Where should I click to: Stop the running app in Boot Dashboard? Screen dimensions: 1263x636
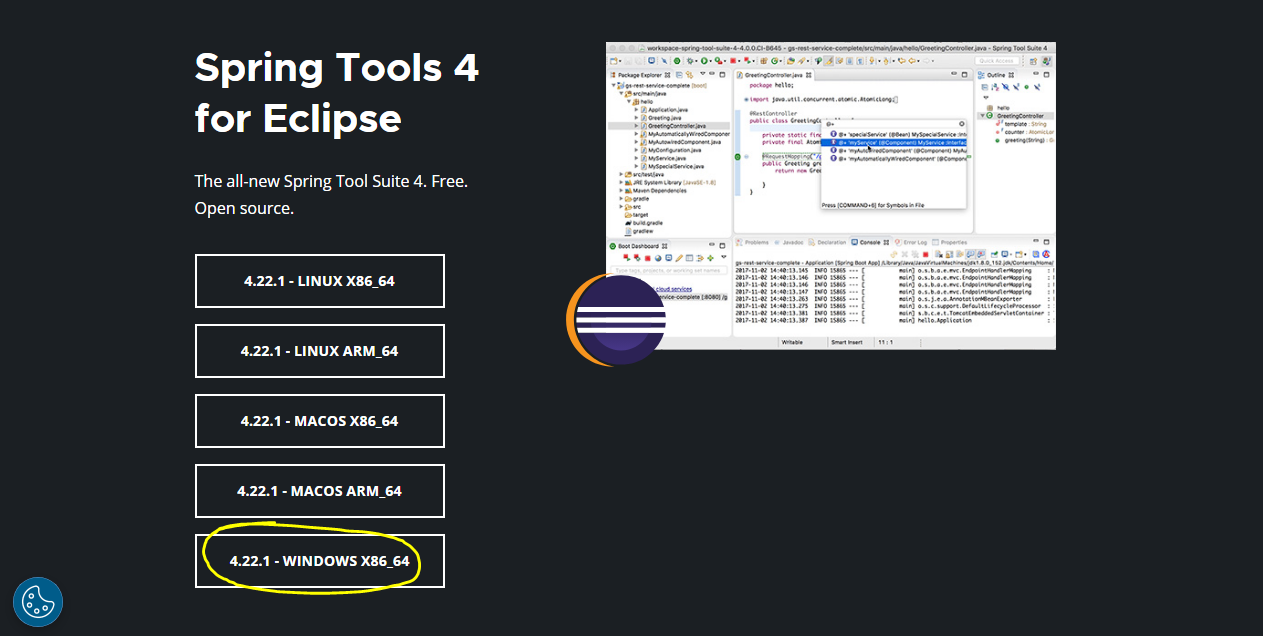647,257
